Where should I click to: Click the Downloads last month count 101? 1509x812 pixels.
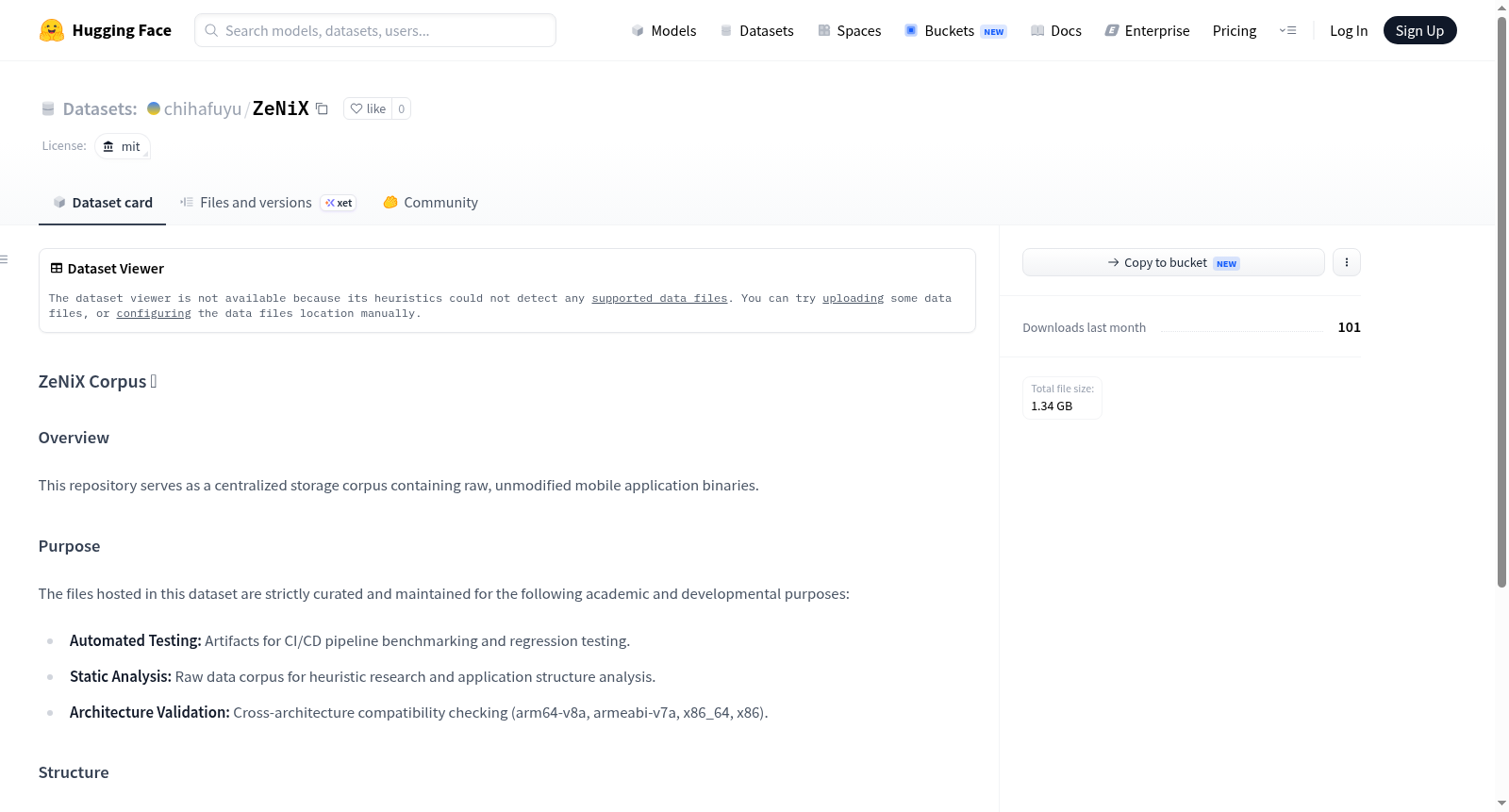(1349, 327)
